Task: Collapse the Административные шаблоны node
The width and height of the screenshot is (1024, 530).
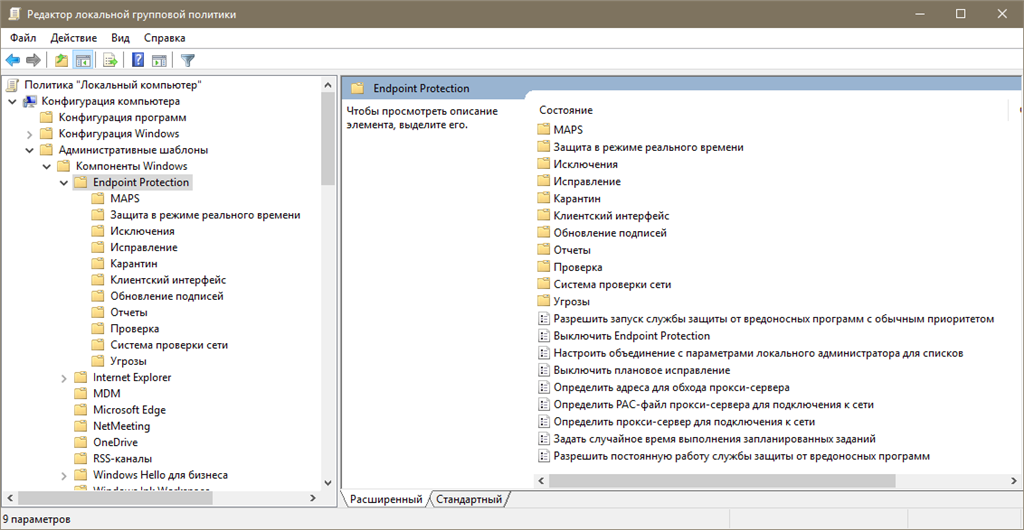Action: 29,150
